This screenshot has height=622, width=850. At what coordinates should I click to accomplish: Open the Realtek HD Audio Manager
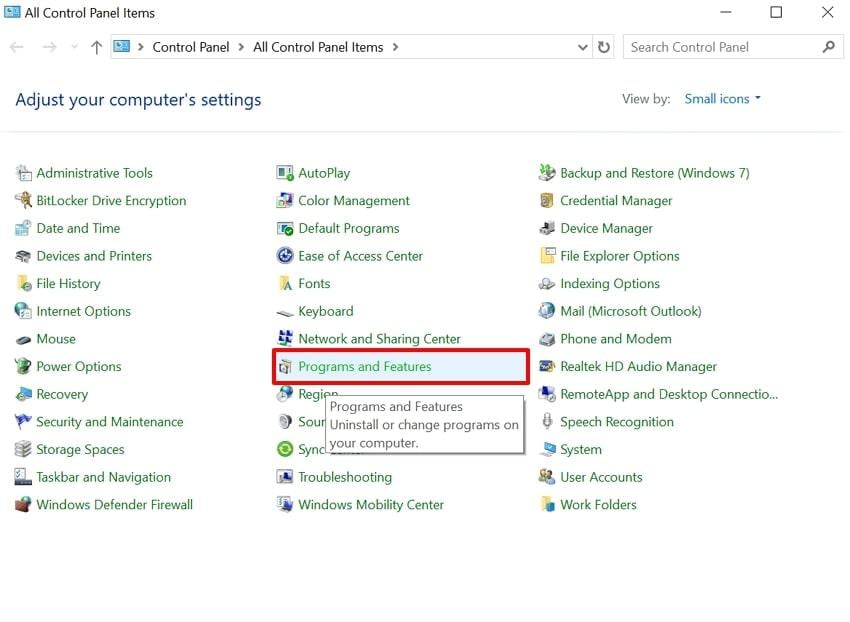tap(639, 366)
